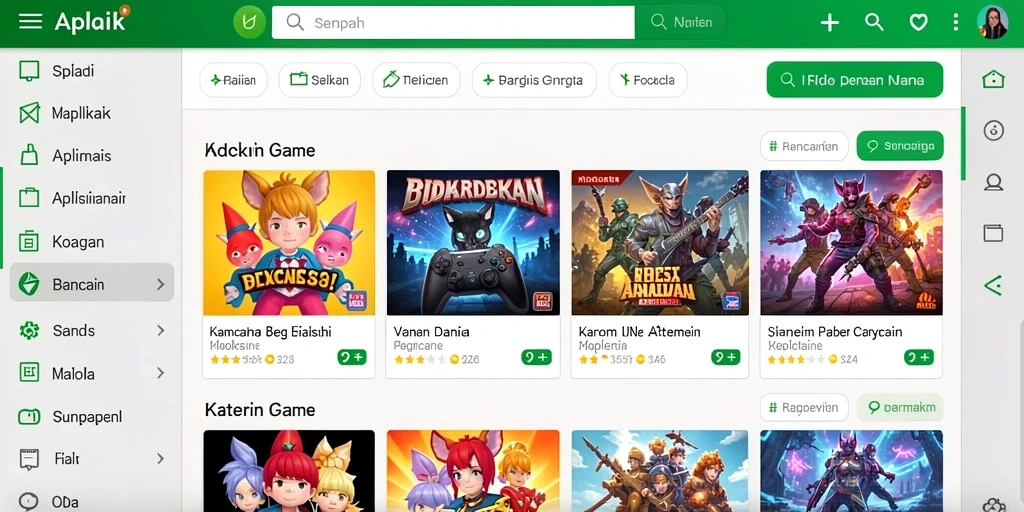Click the window icon in right rail
The height and width of the screenshot is (512, 1024).
click(993, 233)
